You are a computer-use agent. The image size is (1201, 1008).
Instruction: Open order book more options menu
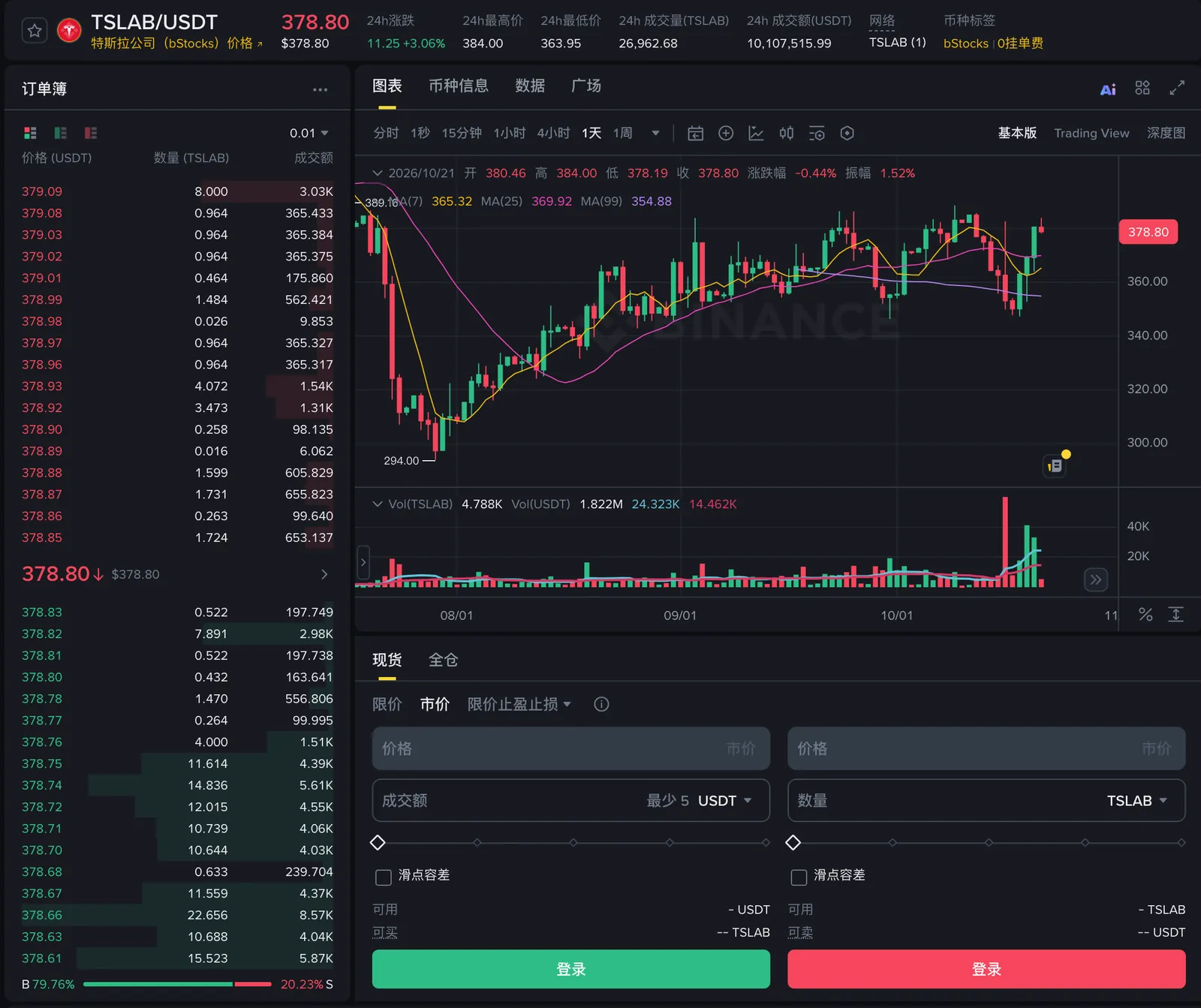(x=321, y=89)
